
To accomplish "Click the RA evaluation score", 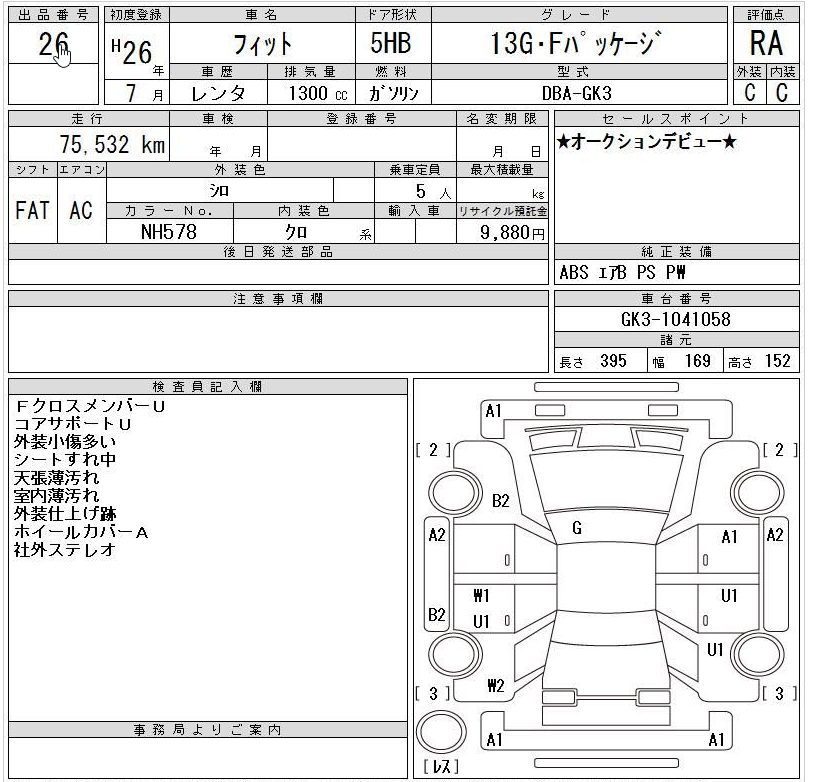I will coord(765,45).
